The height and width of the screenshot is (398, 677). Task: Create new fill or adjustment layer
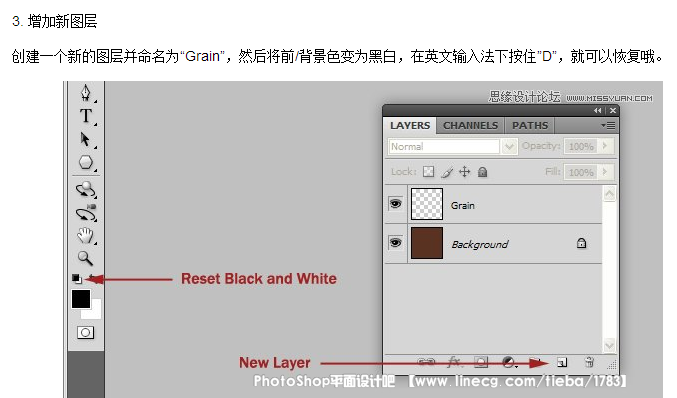pos(509,362)
